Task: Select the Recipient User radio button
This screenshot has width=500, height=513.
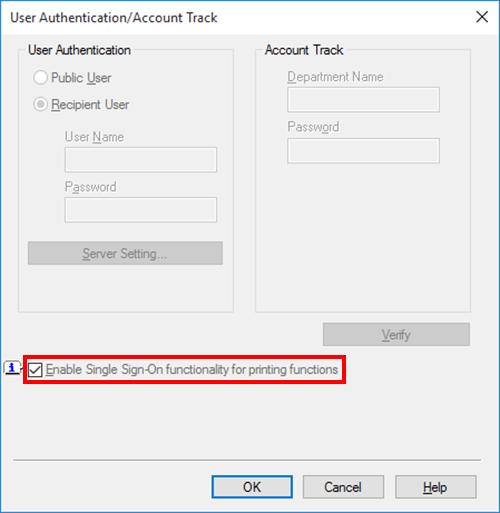Action: click(40, 104)
